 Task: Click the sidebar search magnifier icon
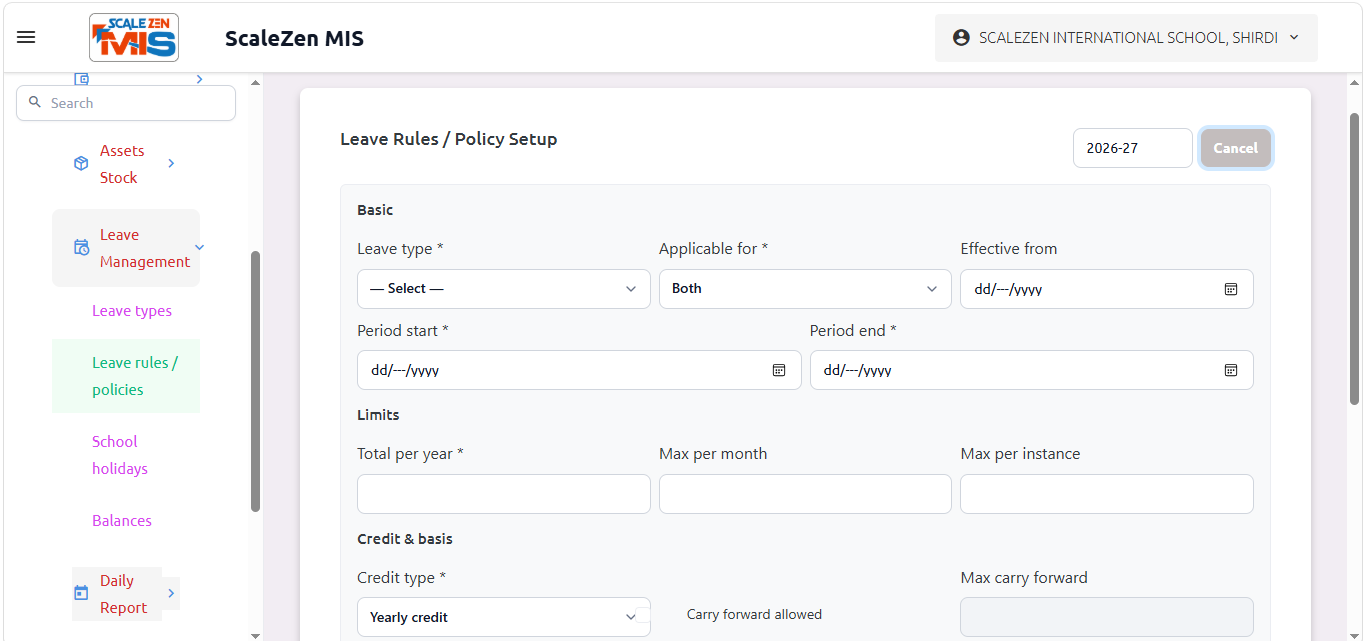(x=35, y=102)
